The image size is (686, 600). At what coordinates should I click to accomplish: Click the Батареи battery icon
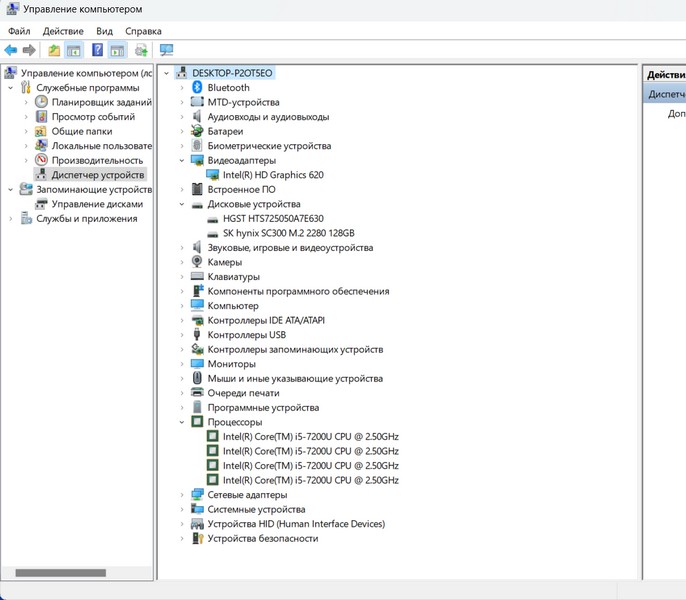point(198,131)
